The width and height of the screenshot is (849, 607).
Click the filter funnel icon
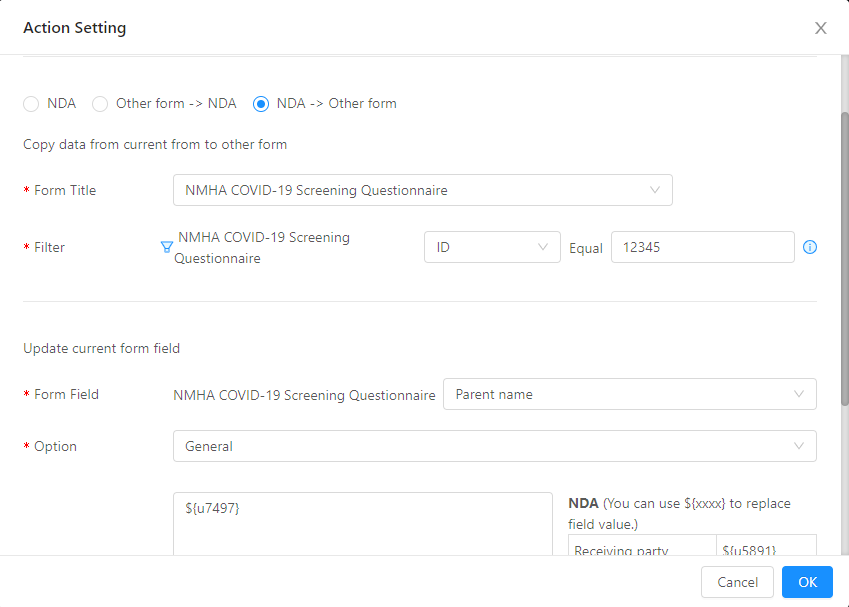pyautogui.click(x=167, y=247)
